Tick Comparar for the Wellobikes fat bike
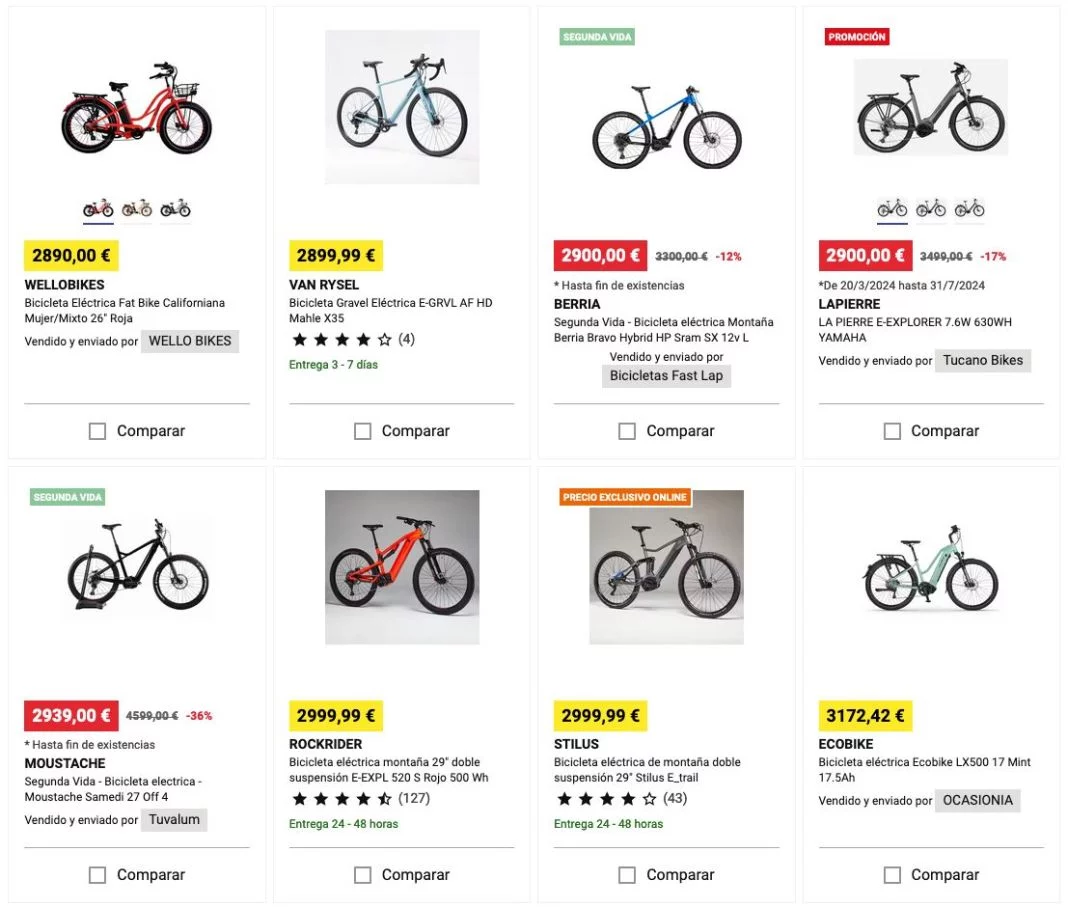 [97, 431]
